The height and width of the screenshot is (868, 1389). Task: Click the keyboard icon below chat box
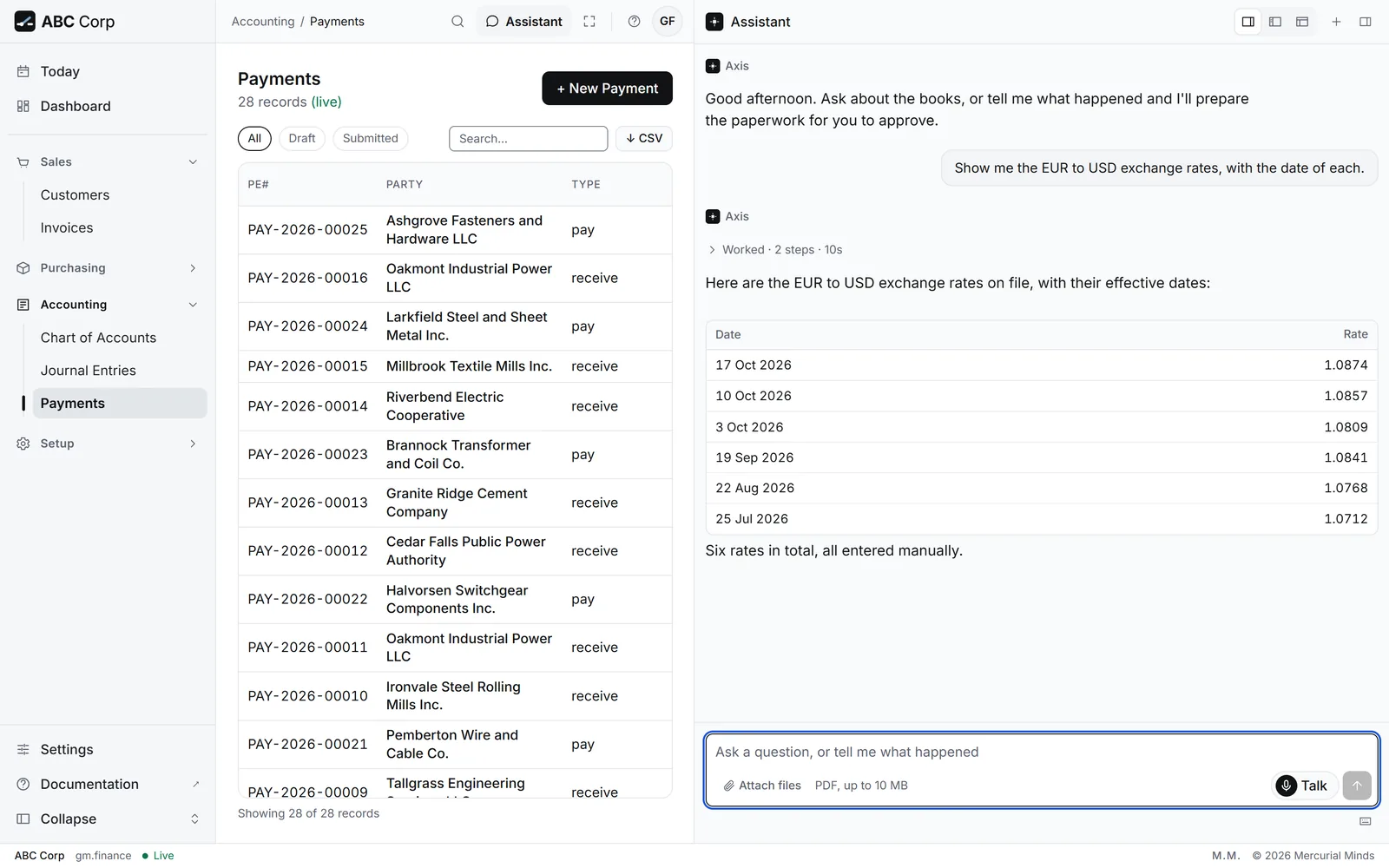click(1366, 821)
